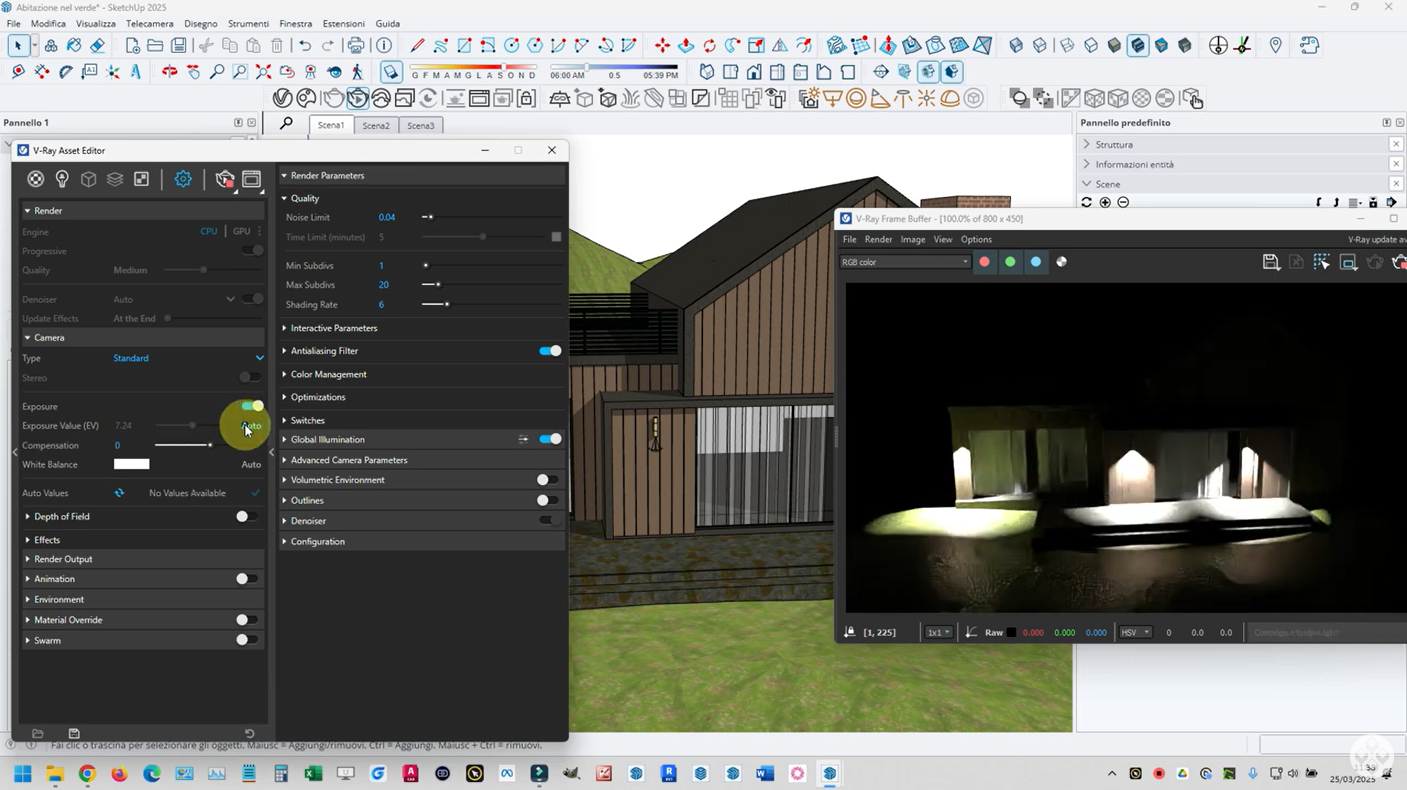This screenshot has width=1407, height=790.
Task: Switch to the Scena2 tab
Action: (376, 126)
